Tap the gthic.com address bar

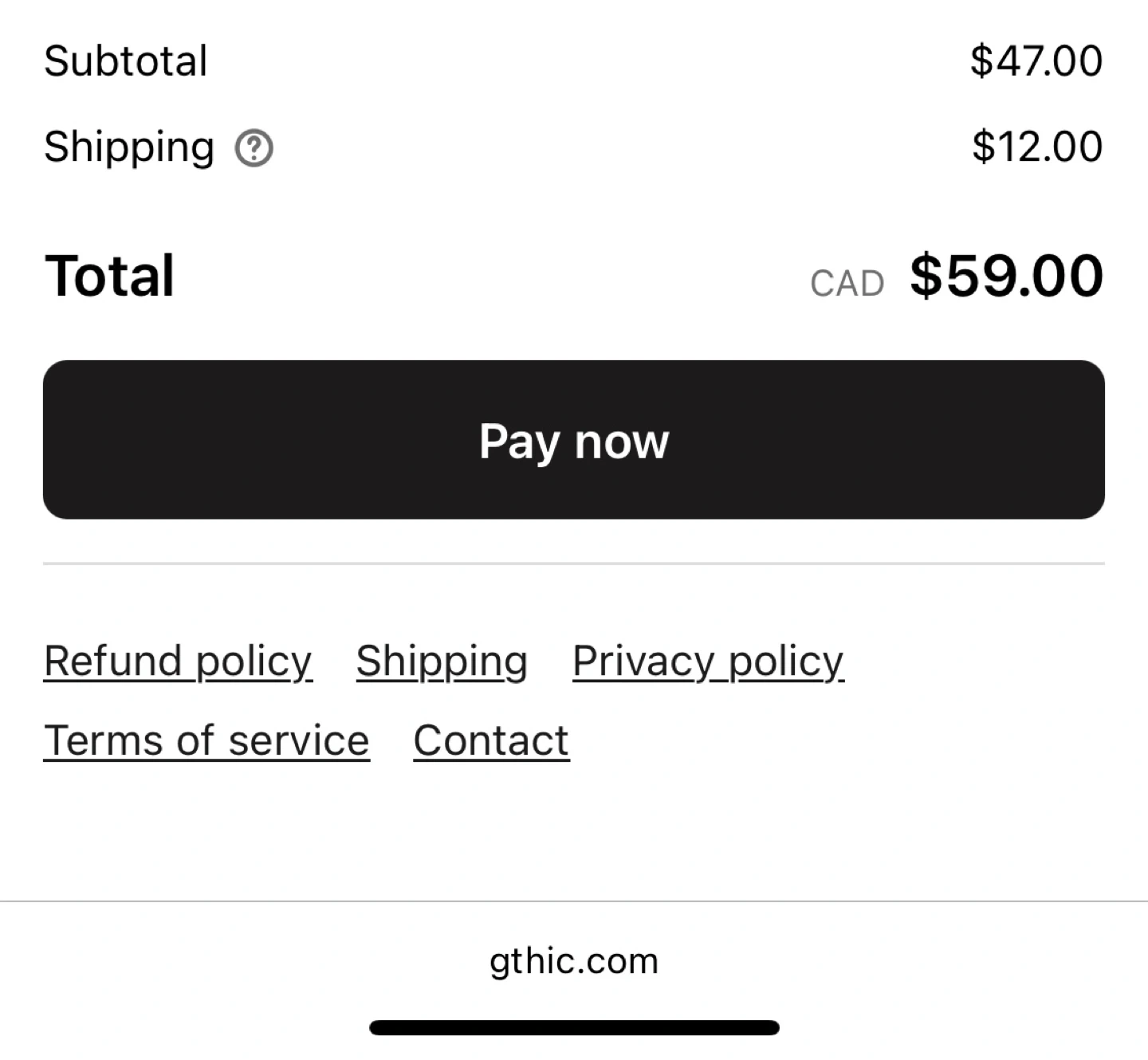(574, 961)
